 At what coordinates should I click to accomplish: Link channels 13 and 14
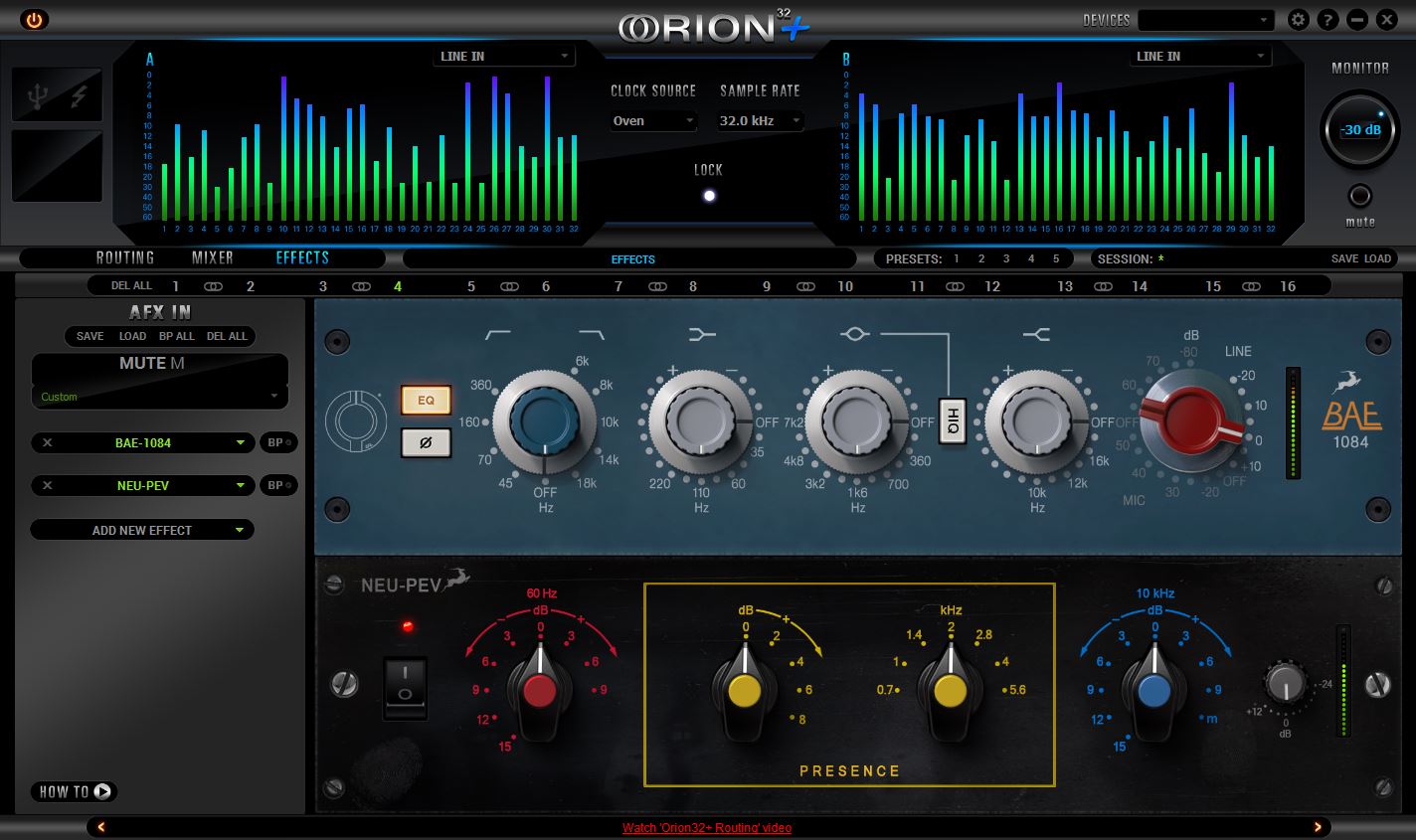(1103, 286)
